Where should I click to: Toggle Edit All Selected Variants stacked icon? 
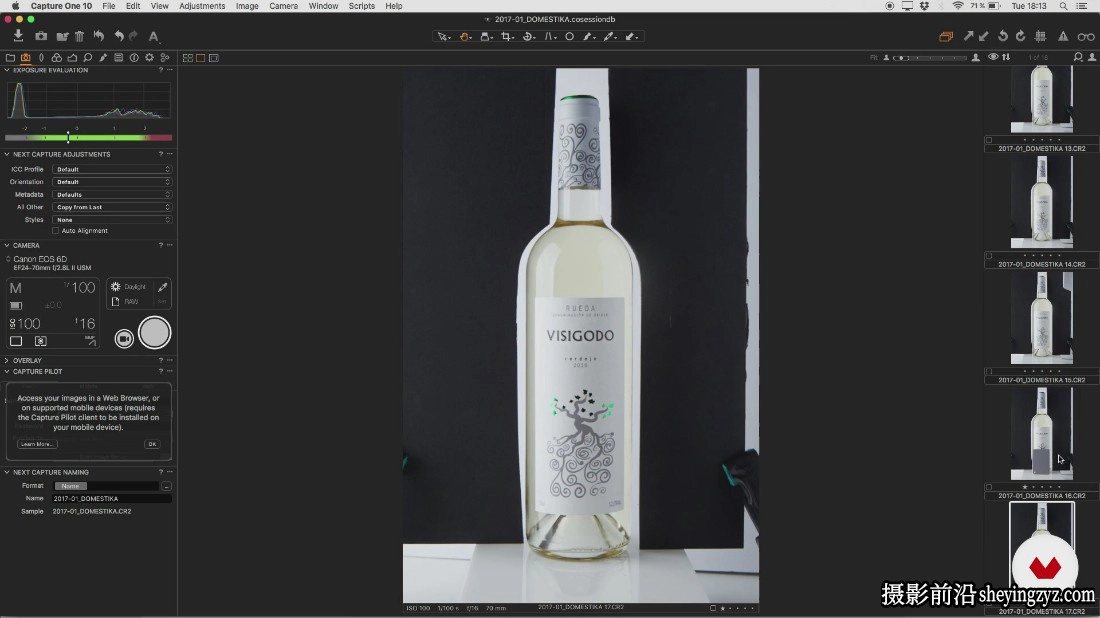point(946,36)
